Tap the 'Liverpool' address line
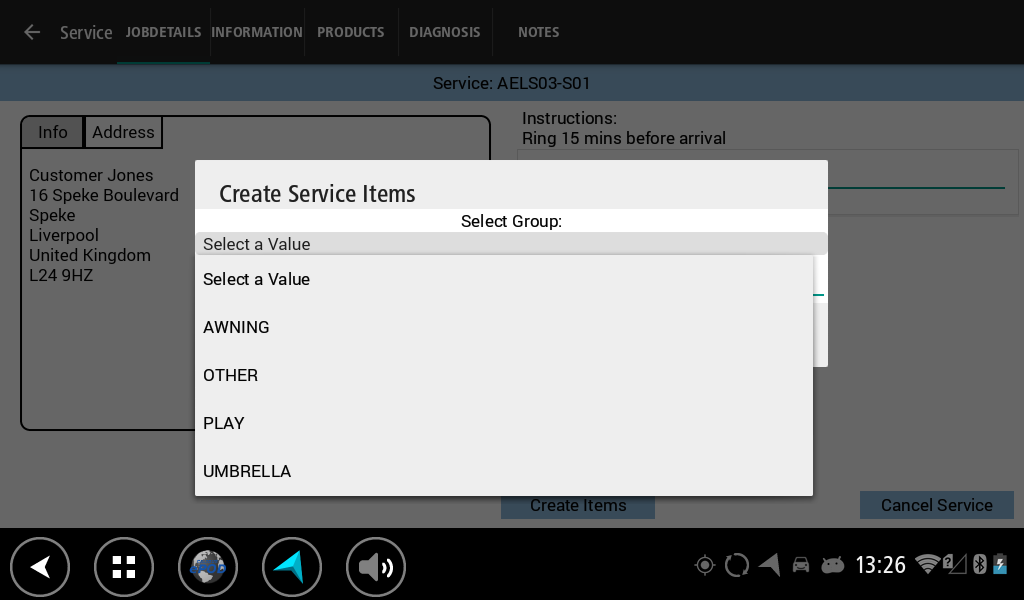 click(64, 236)
